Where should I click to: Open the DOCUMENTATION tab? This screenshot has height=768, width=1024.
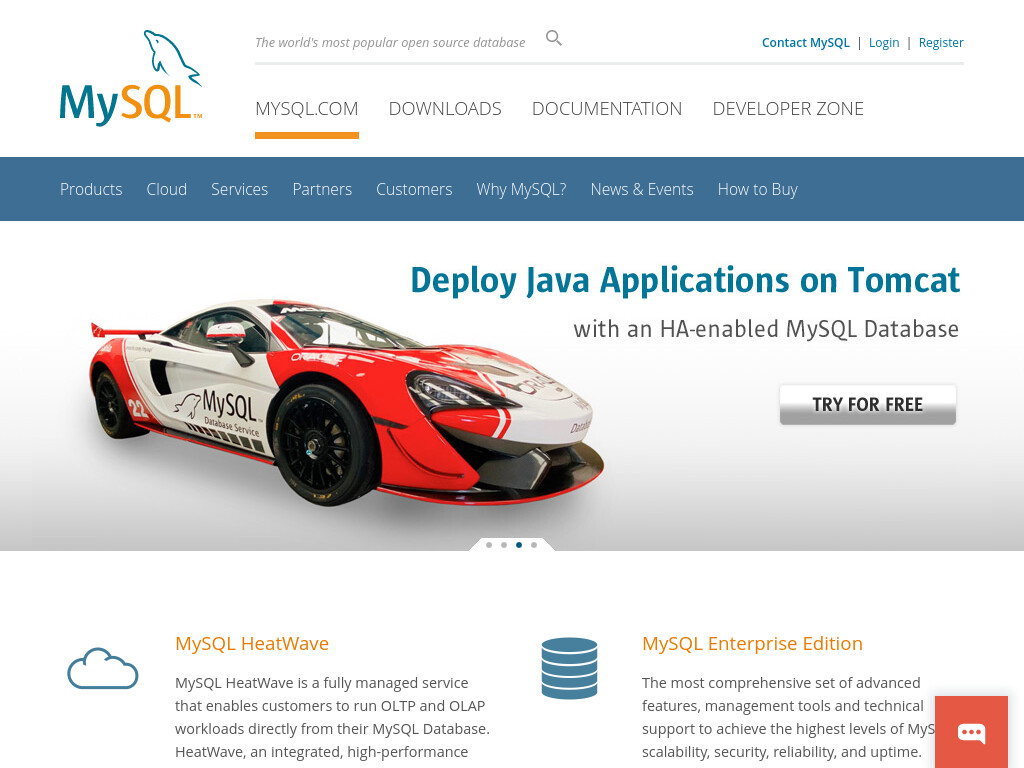(x=607, y=108)
